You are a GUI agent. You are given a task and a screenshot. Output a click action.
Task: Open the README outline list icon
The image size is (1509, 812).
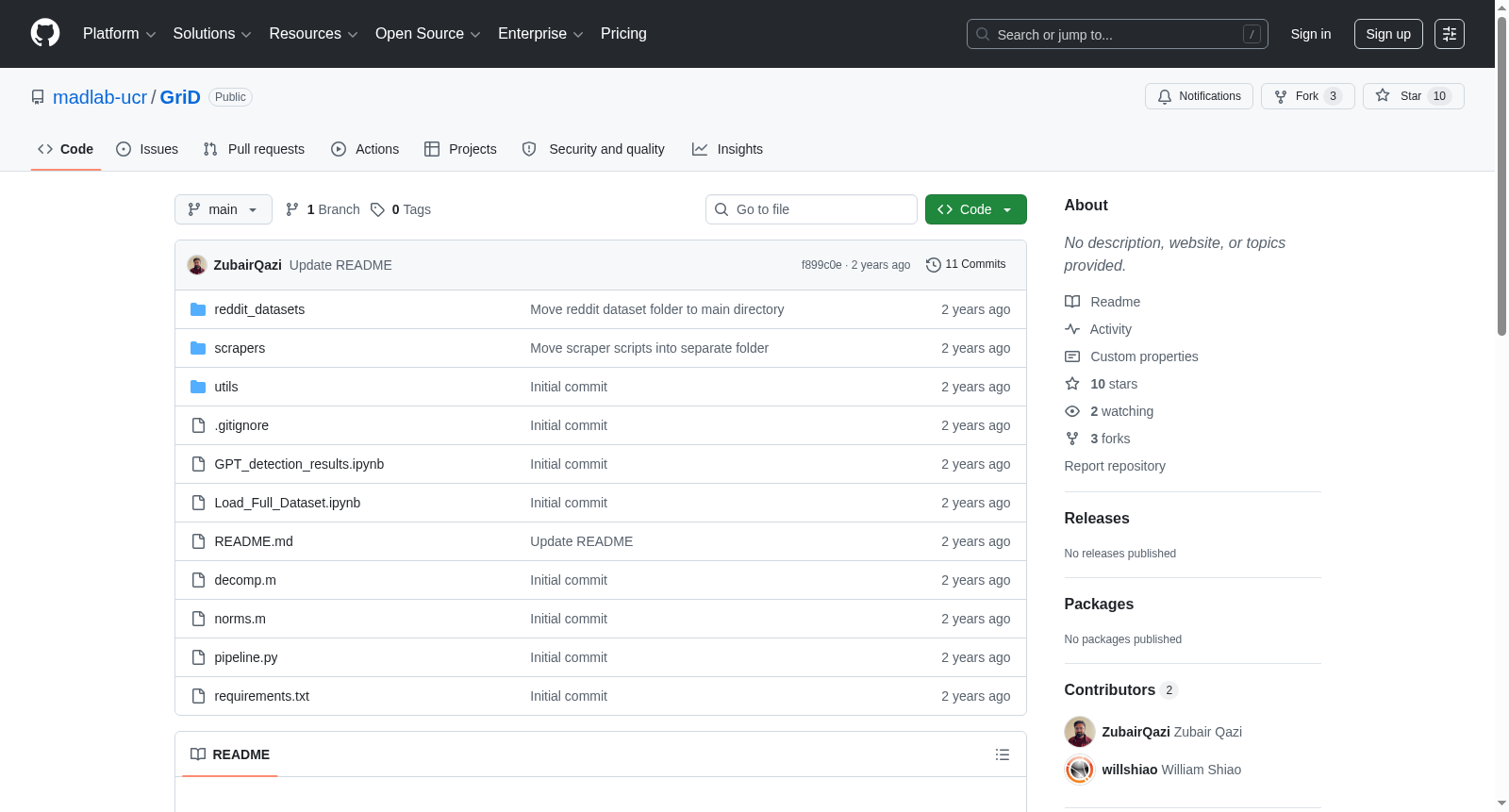click(1003, 754)
